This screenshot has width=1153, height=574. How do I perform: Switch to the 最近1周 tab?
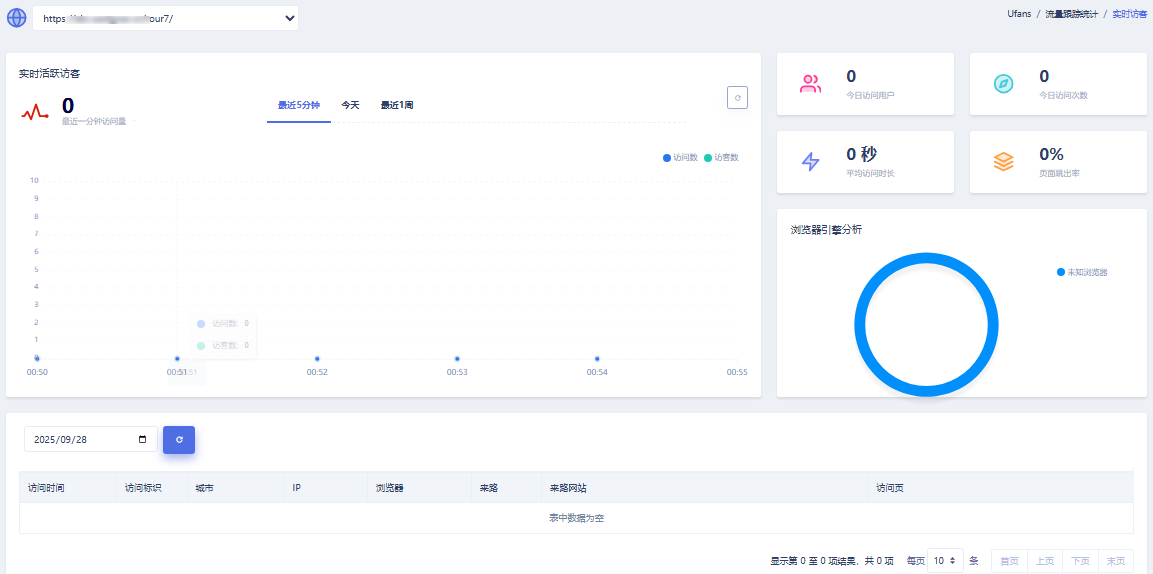click(397, 105)
